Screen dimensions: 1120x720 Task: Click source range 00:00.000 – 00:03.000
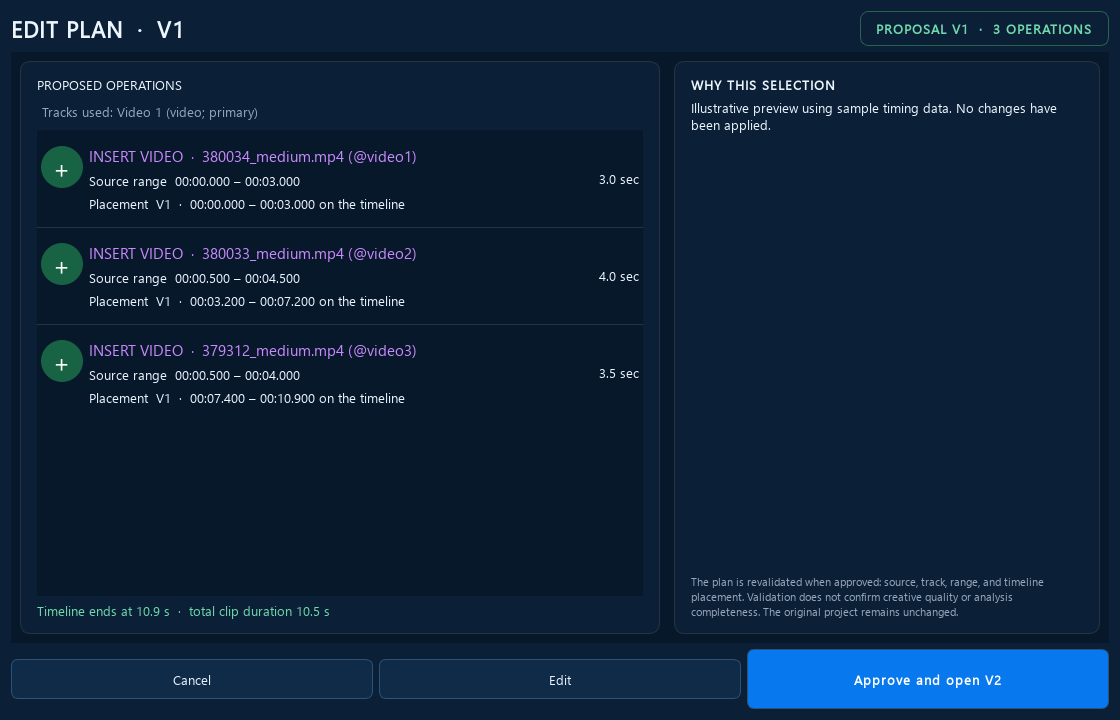[x=194, y=182]
